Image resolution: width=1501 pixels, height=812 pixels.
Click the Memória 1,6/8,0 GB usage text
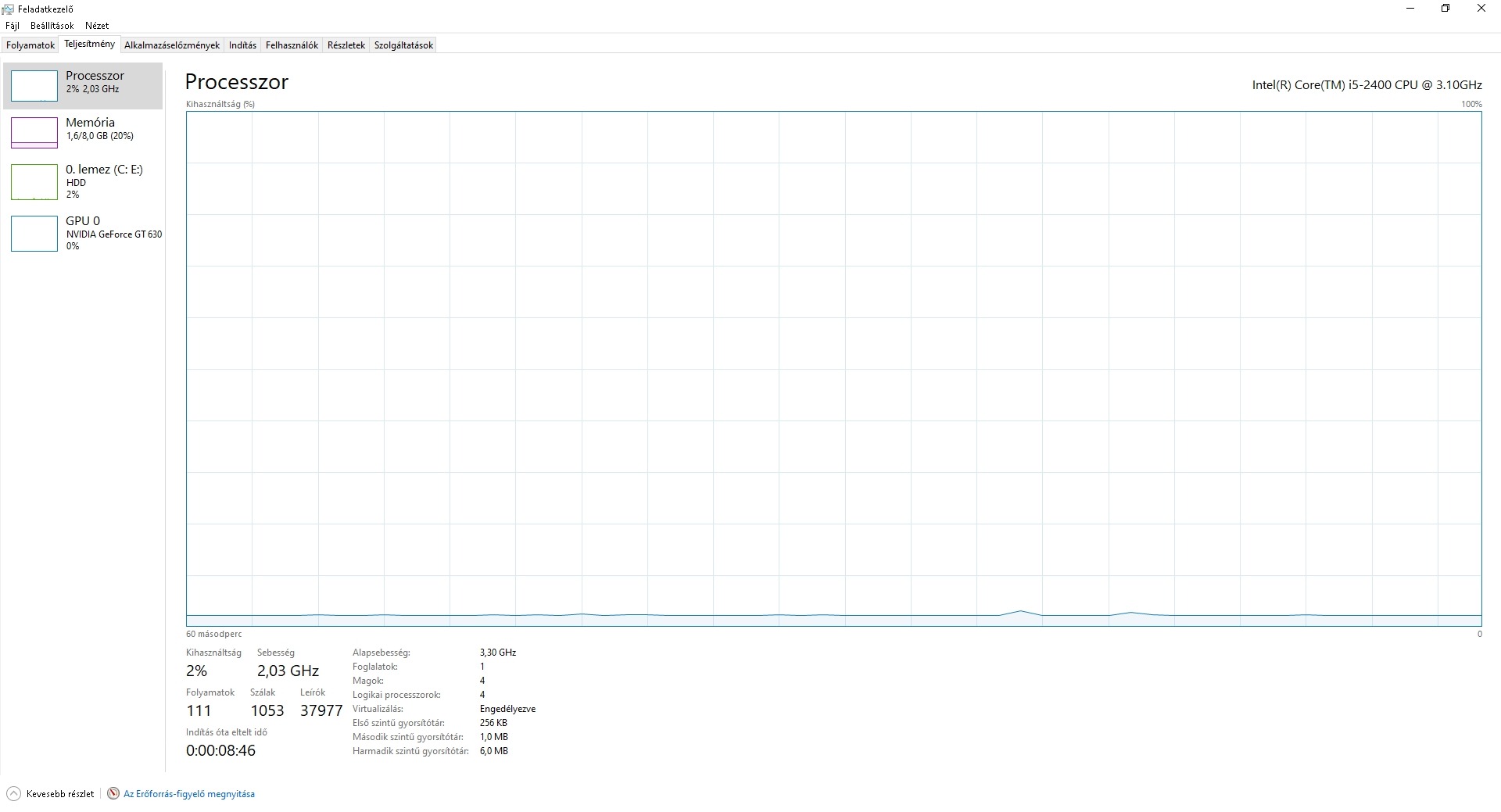pos(99,136)
